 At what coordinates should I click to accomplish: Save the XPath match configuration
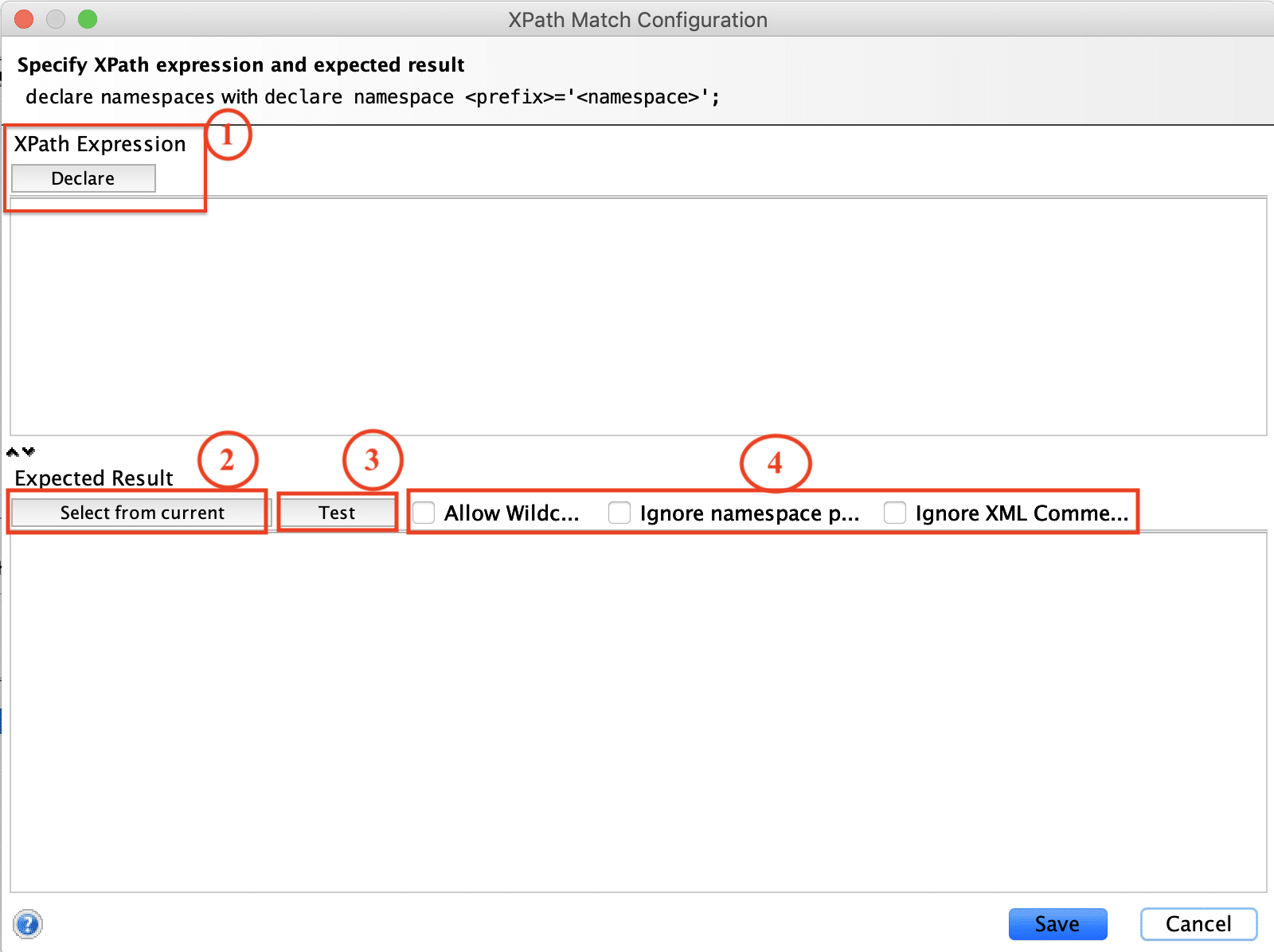1057,924
